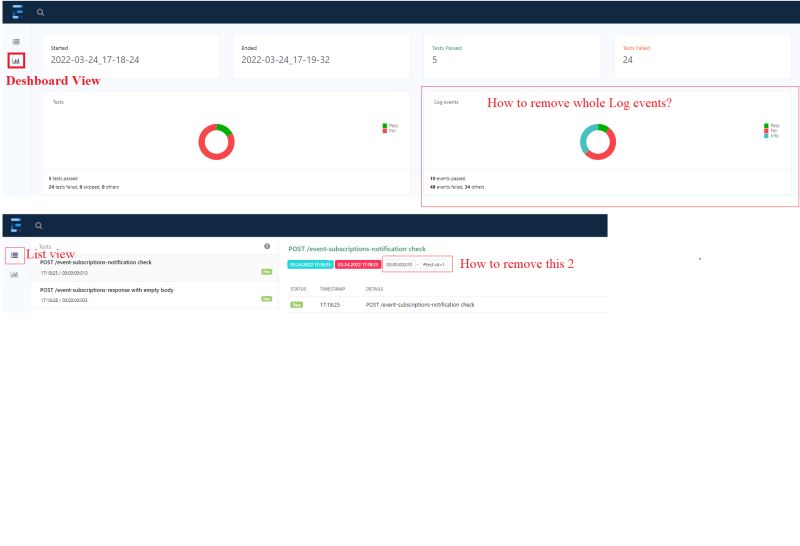
Task: Click the Pass status badge in log table
Action: (x=296, y=305)
